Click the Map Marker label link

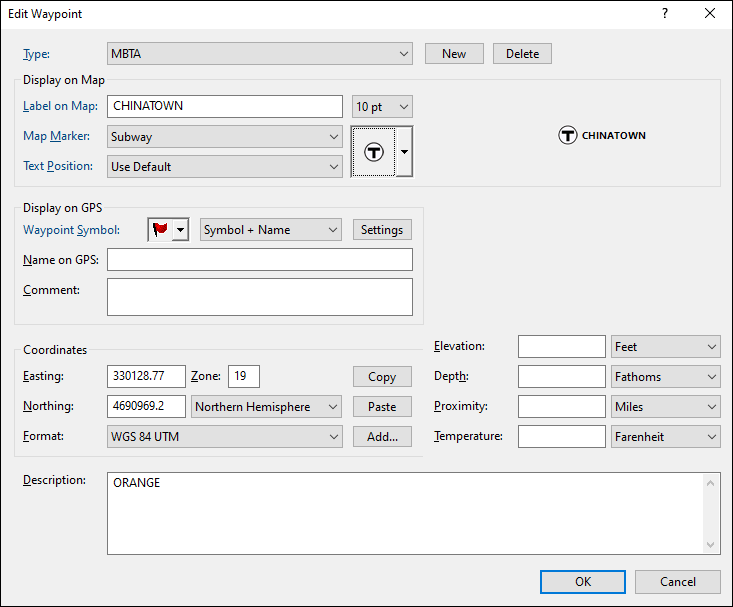coord(56,136)
